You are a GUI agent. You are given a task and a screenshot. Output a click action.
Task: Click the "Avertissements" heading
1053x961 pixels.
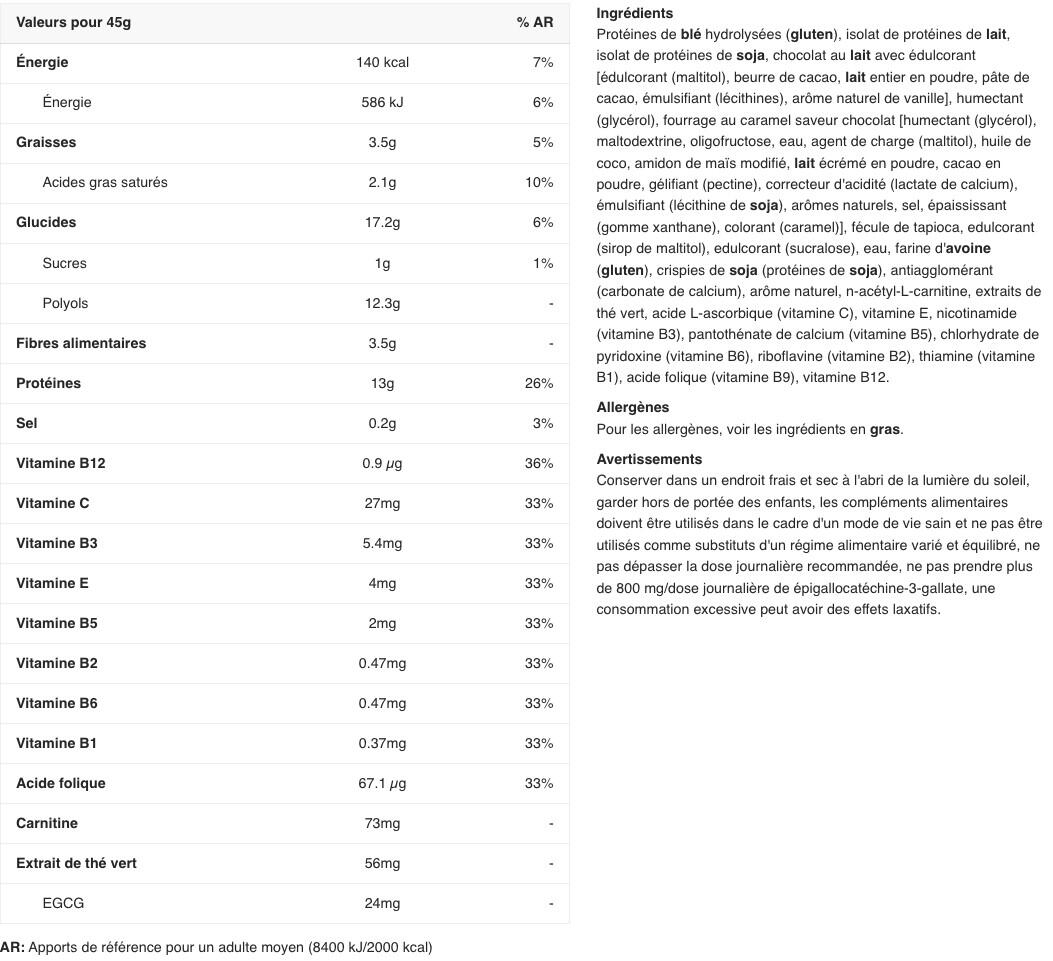[649, 459]
